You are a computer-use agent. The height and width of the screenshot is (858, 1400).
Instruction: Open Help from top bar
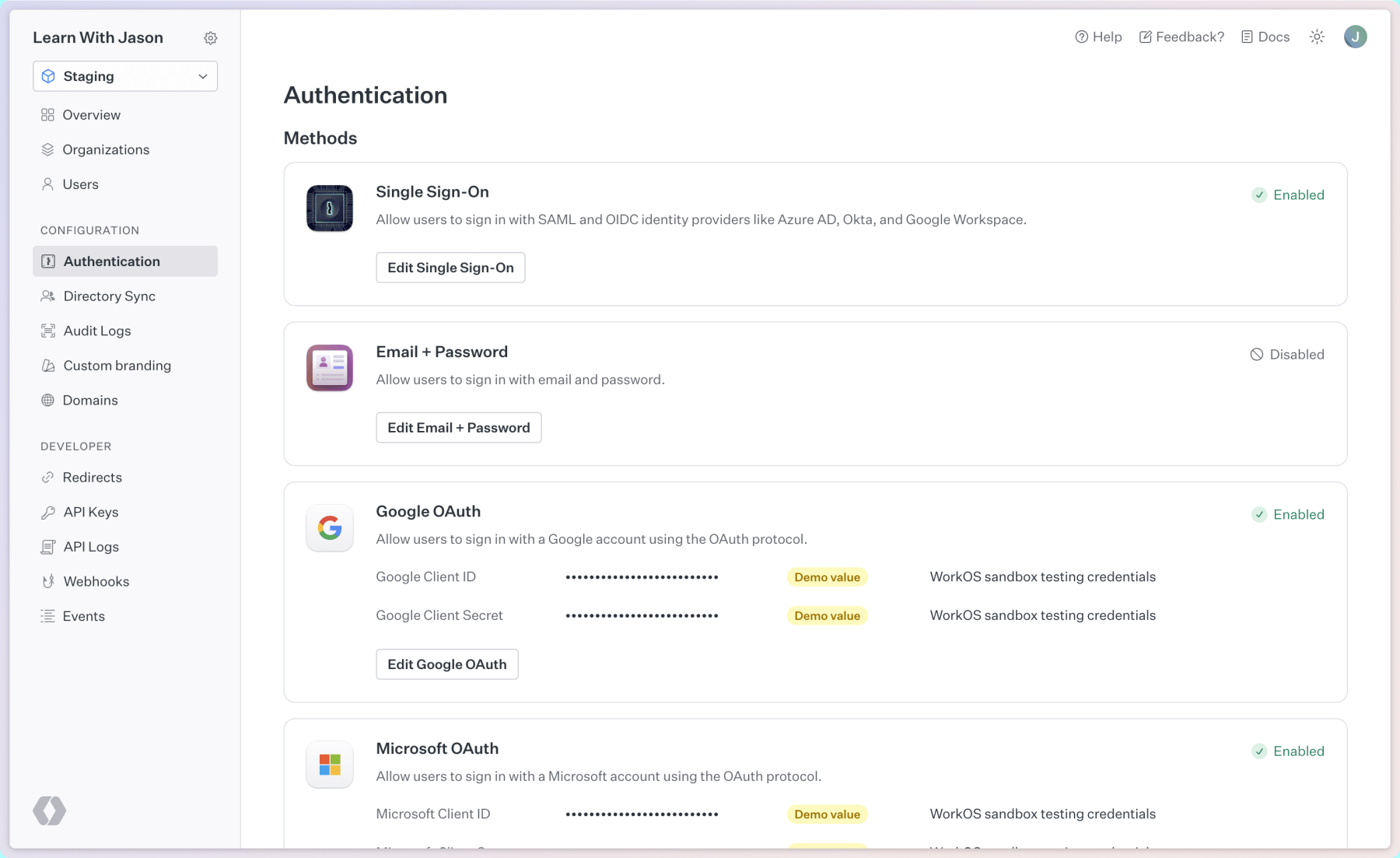coord(1098,37)
